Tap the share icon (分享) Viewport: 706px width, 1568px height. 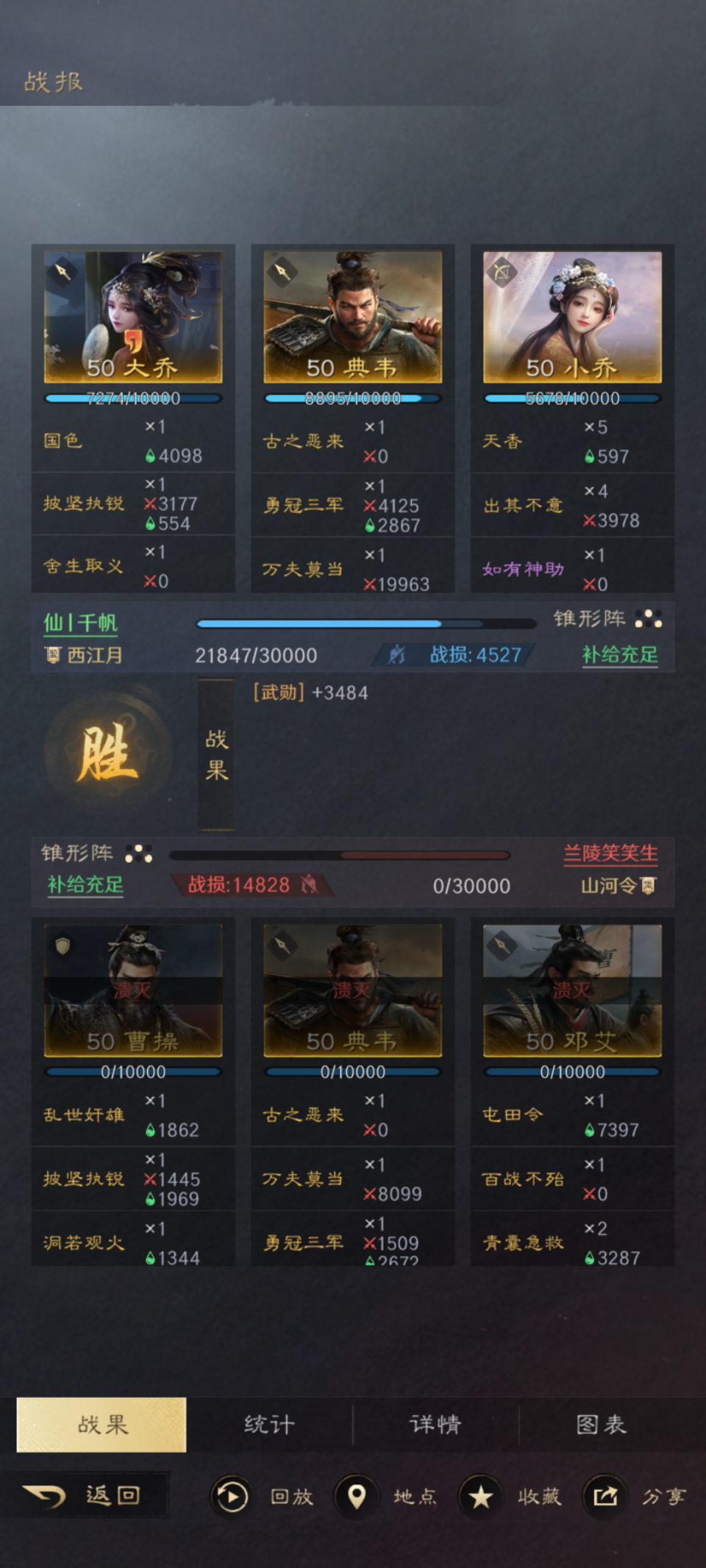(605, 1496)
